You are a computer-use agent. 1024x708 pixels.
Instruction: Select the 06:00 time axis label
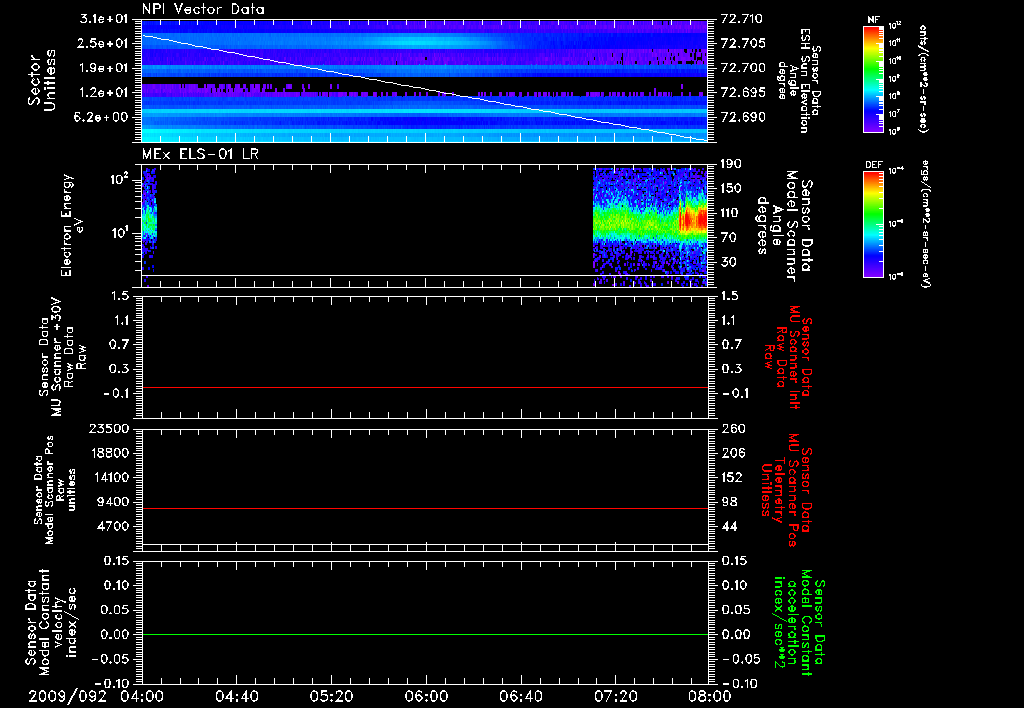[x=426, y=696]
